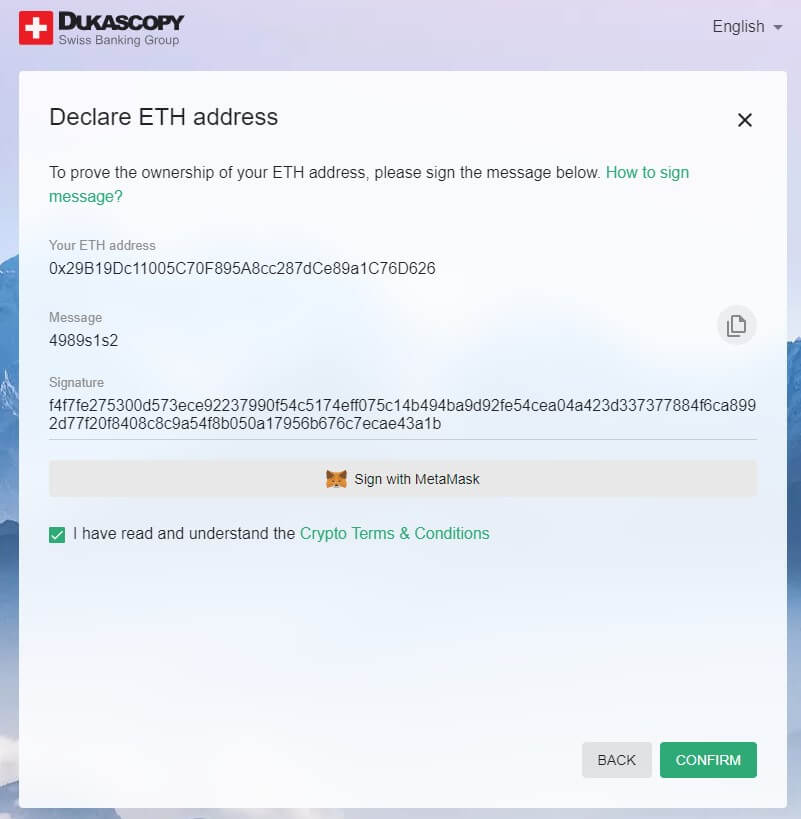Click the message code 4989s1s2
The image size is (801, 819).
[84, 341]
